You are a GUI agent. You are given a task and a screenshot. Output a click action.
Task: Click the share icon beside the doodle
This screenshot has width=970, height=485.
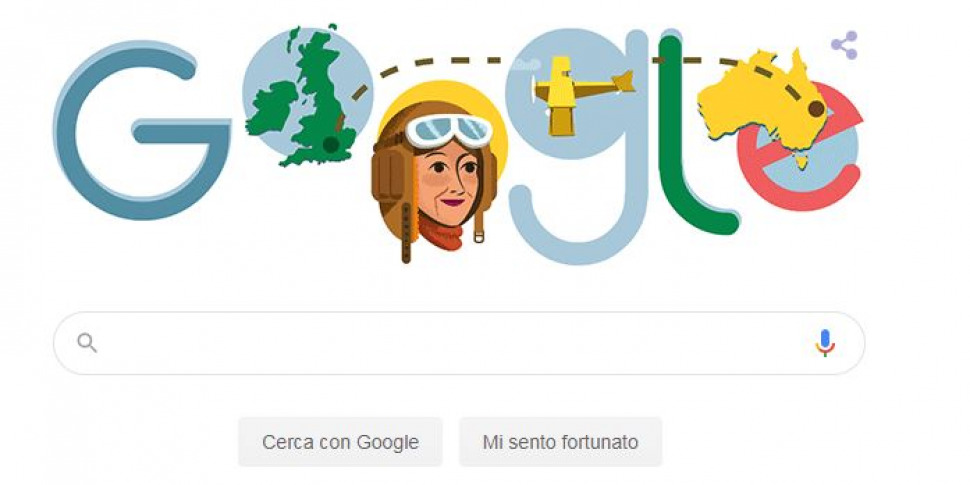[x=844, y=45]
